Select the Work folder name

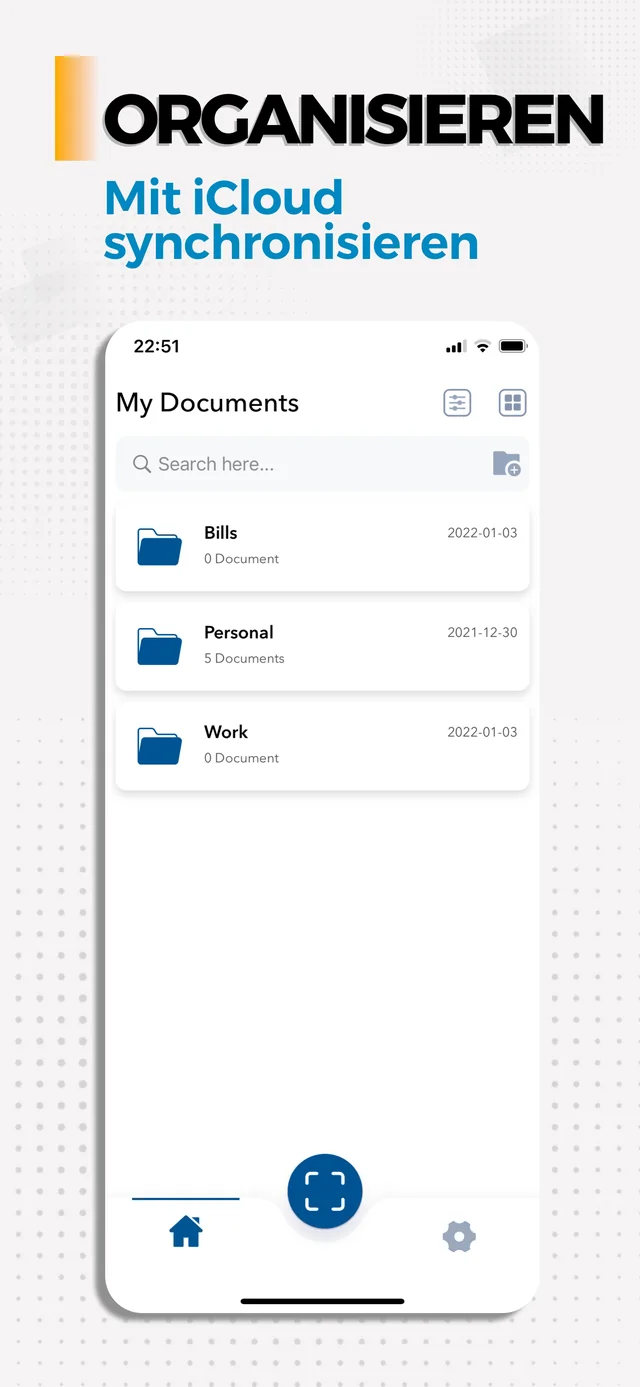[x=226, y=732]
